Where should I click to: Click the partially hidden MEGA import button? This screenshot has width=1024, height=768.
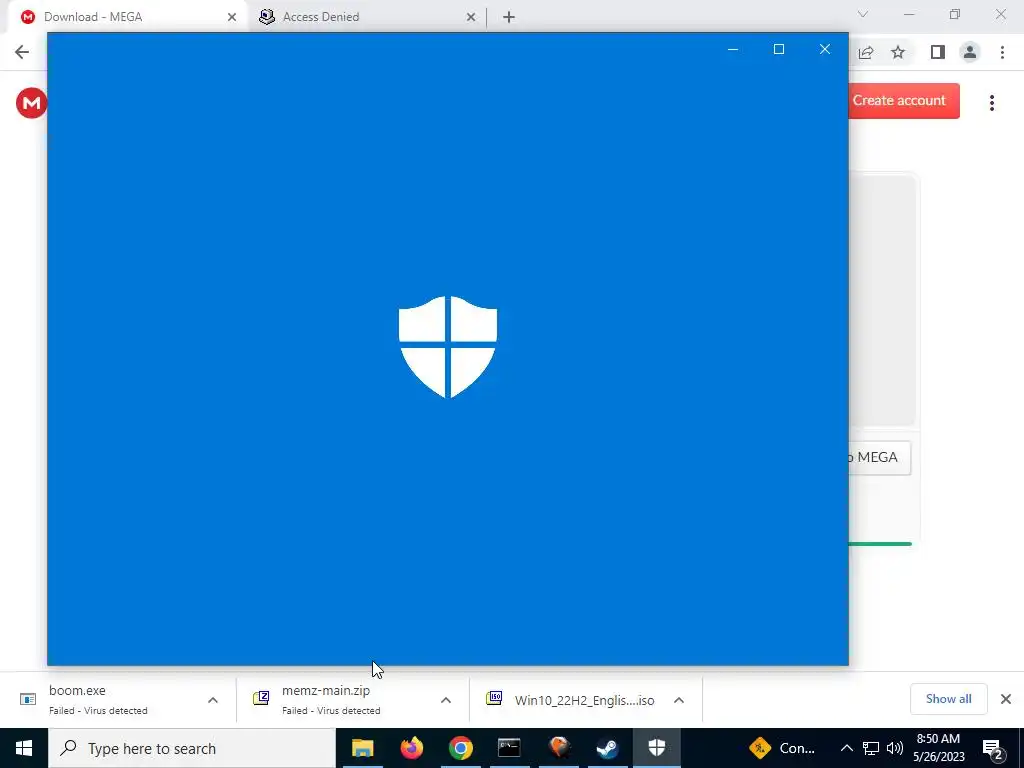click(x=880, y=457)
